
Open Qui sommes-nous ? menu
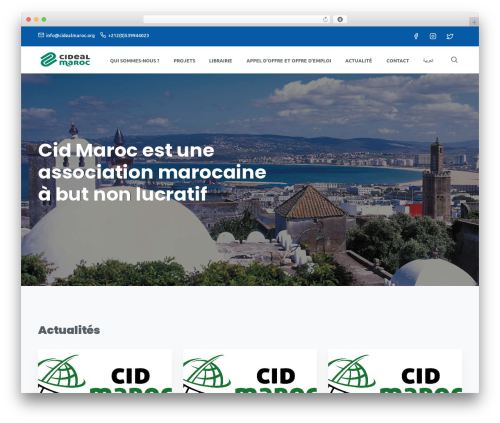[x=135, y=61]
